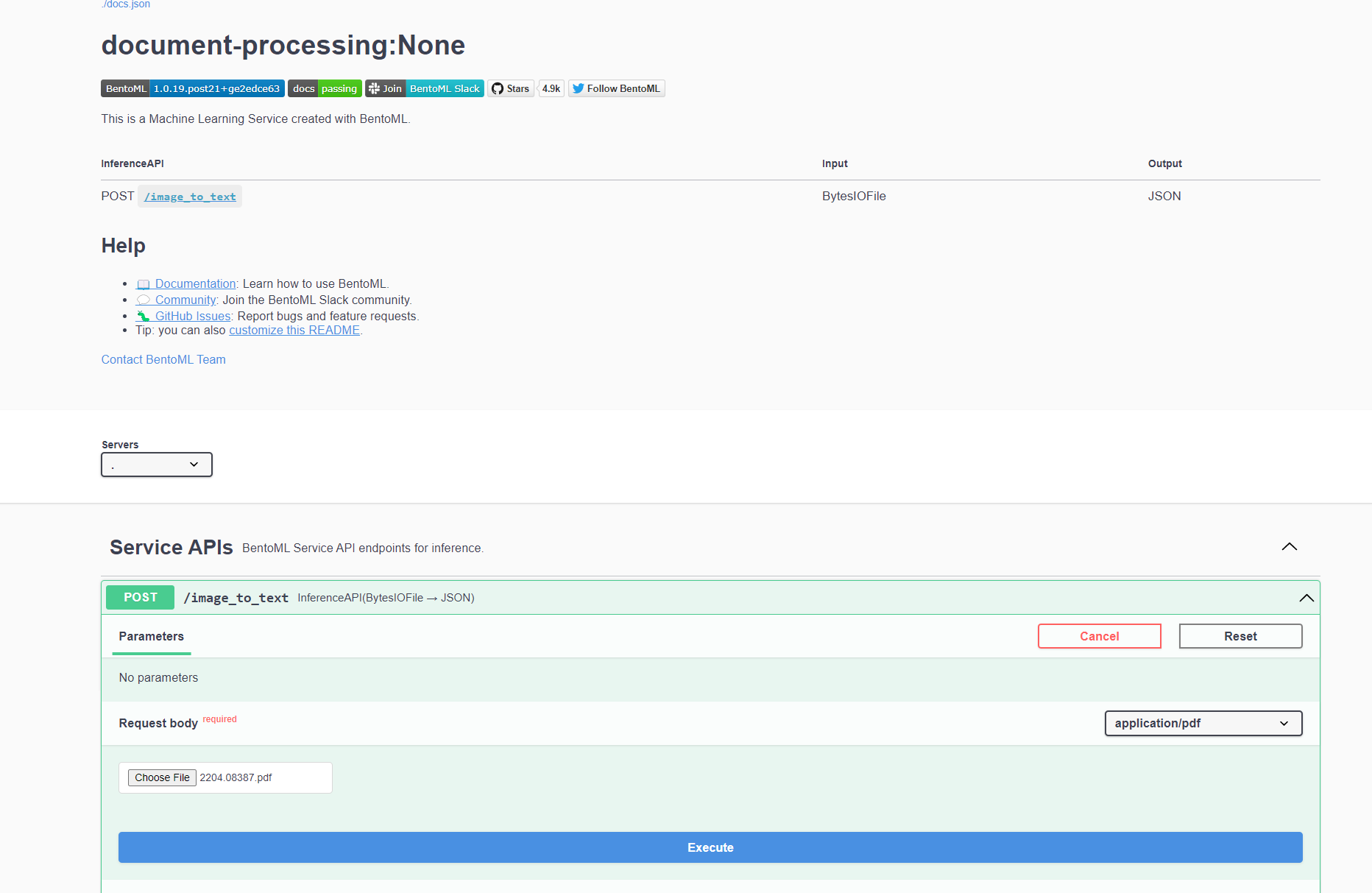The width and height of the screenshot is (1372, 893).
Task: Click the /image_to_text path in operation header
Action: pyautogui.click(x=236, y=598)
